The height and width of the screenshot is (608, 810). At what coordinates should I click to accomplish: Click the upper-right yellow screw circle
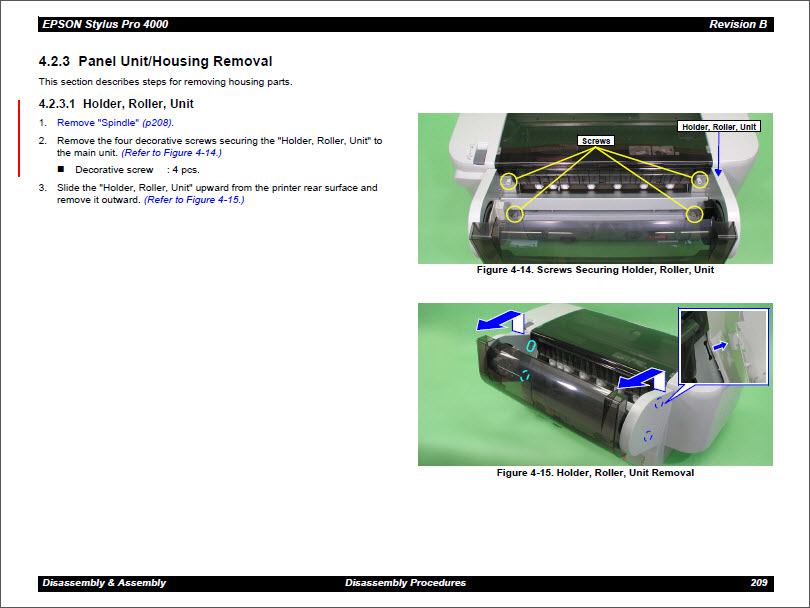point(700,179)
